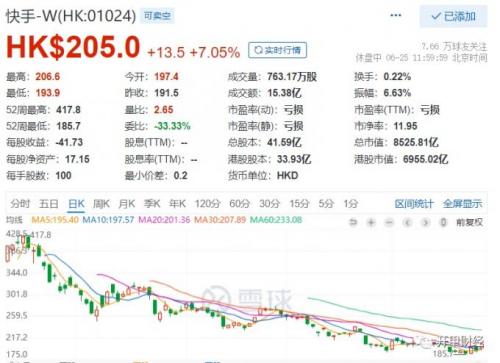500x363 pixels.
Task: Click the reset chart view icon
Action: tap(353, 222)
